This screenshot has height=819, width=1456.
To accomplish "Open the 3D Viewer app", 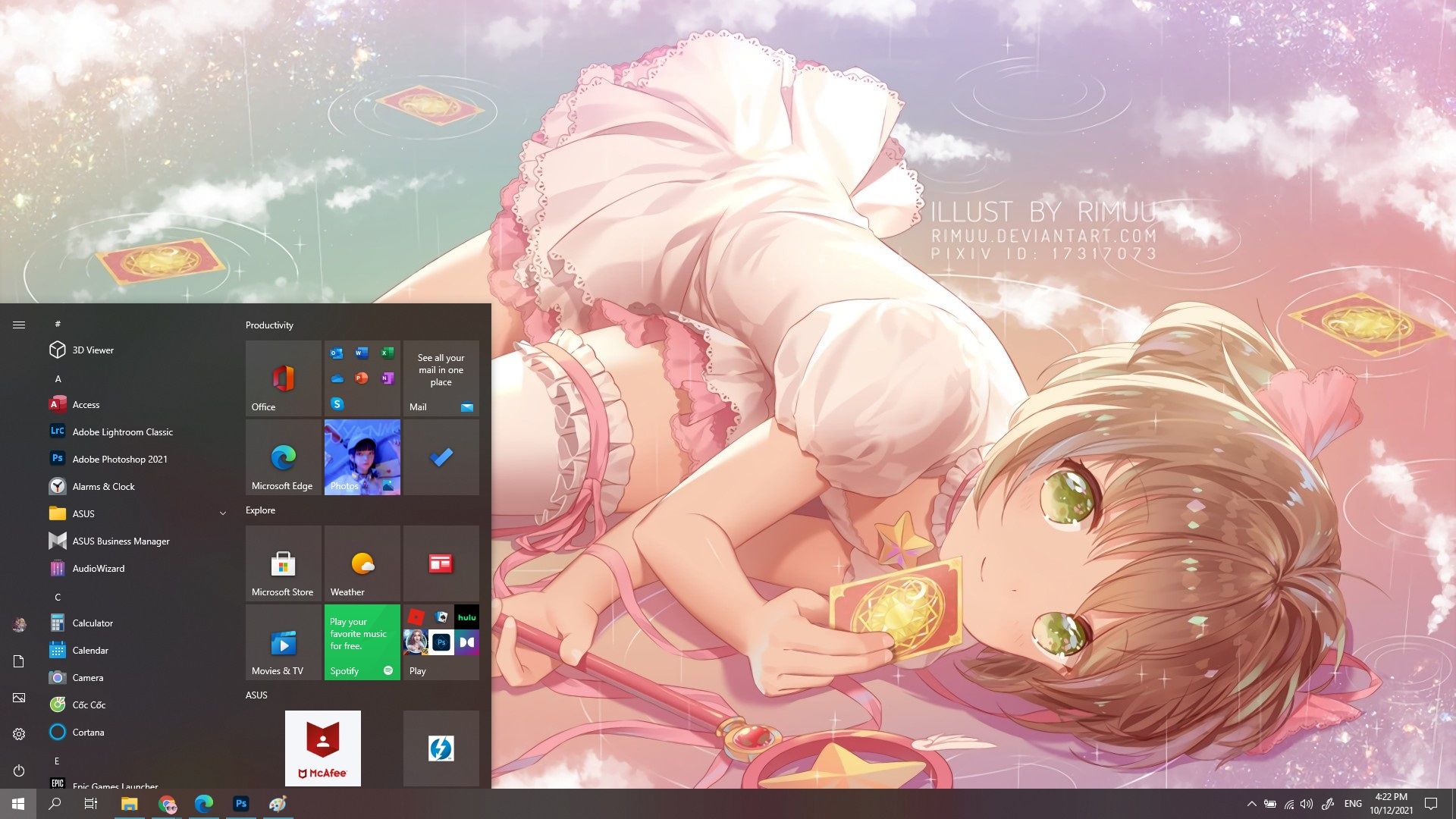I will click(x=136, y=350).
